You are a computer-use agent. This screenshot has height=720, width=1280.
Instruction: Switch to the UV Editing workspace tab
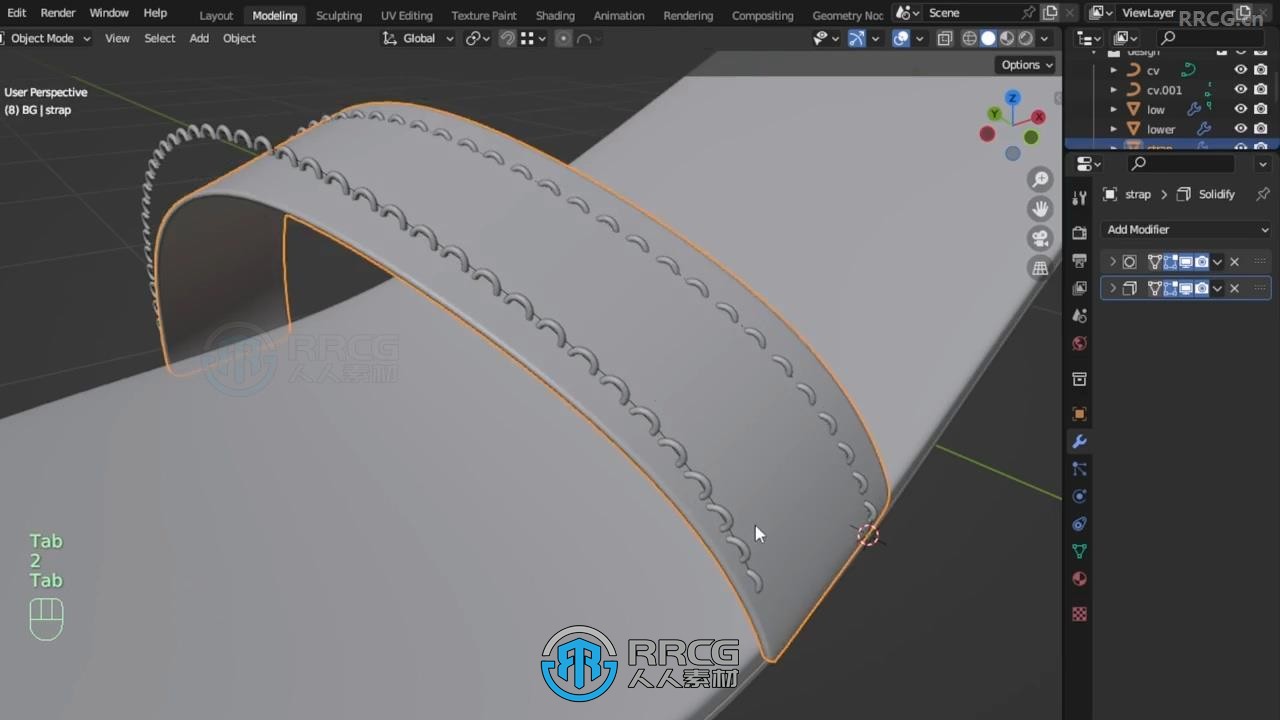[x=407, y=15]
